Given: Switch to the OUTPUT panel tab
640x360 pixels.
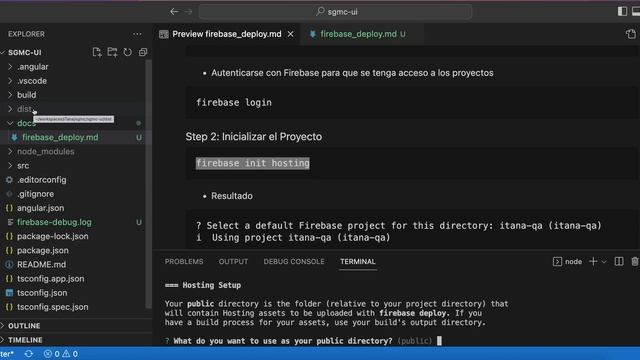Looking at the screenshot, I should click(x=233, y=262).
